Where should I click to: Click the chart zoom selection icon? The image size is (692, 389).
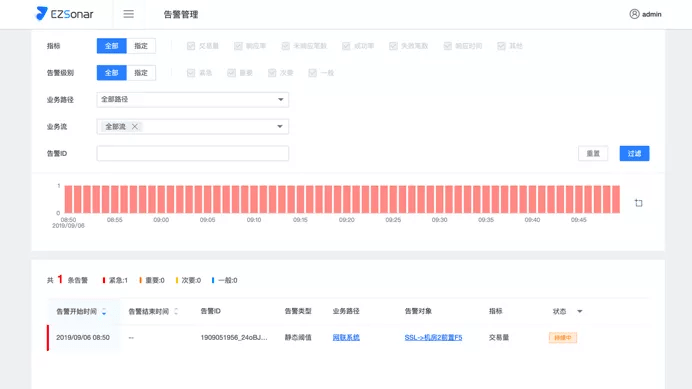[639, 203]
